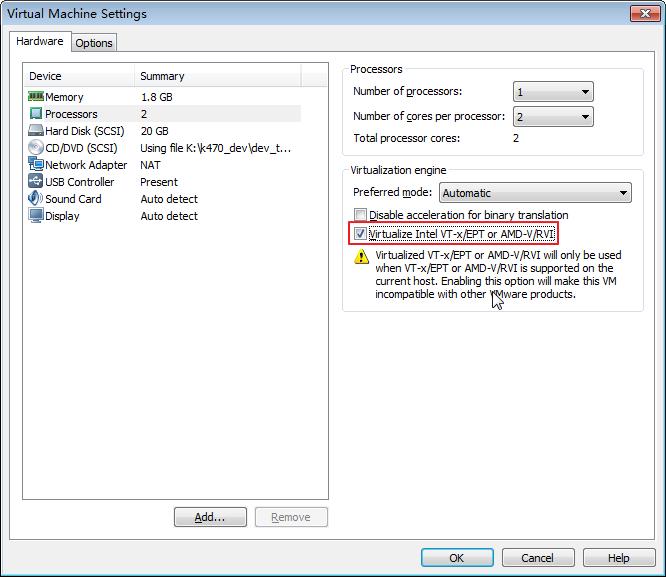Open Number of processors dropdown

(553, 92)
